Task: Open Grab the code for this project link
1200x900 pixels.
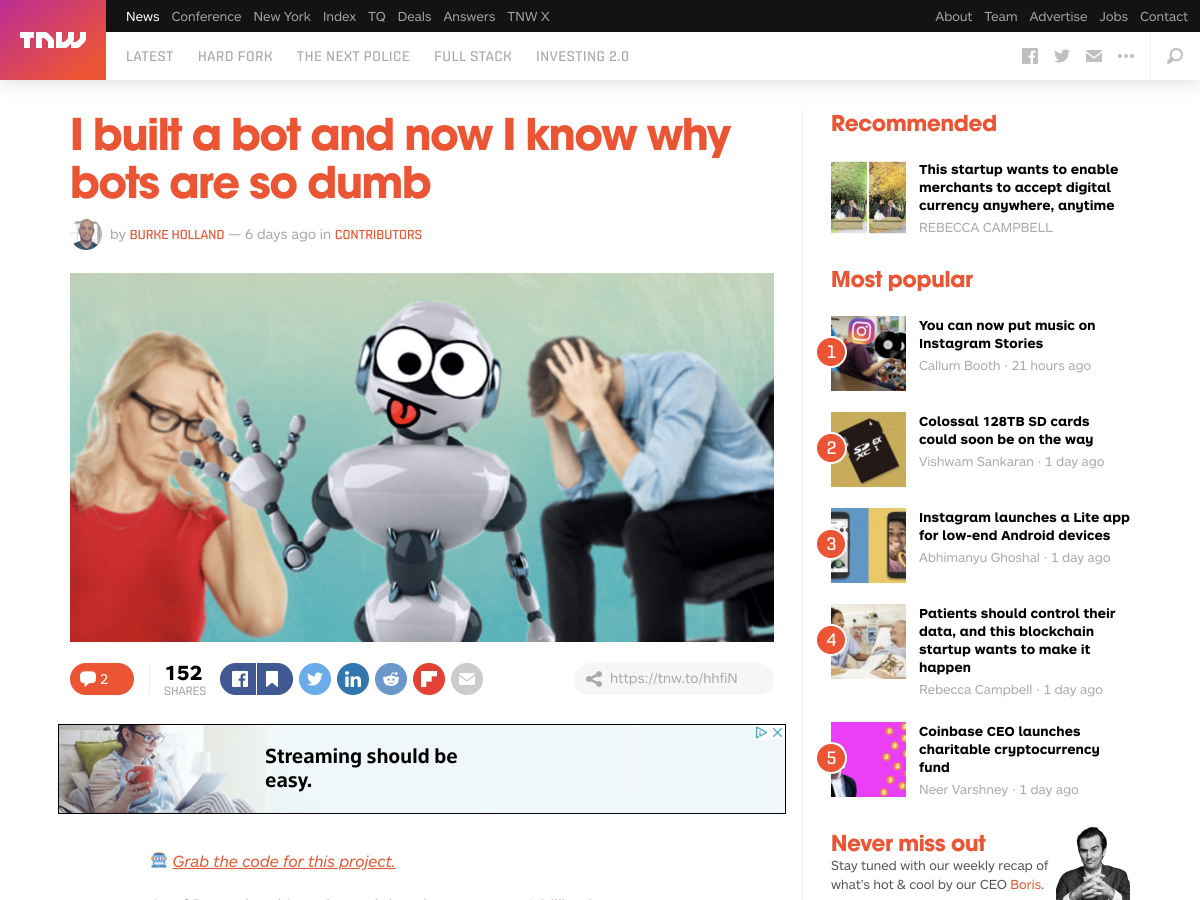Action: [284, 861]
